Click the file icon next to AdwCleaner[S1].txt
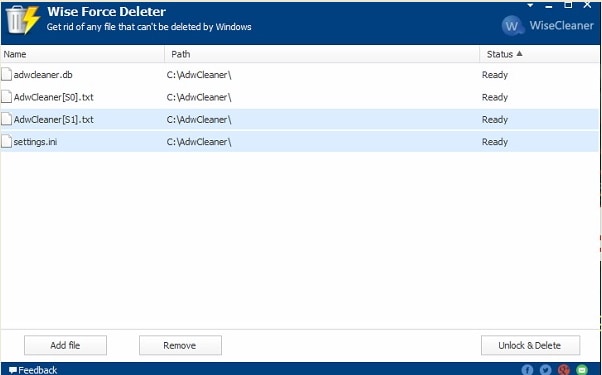The image size is (602, 375). 6,119
